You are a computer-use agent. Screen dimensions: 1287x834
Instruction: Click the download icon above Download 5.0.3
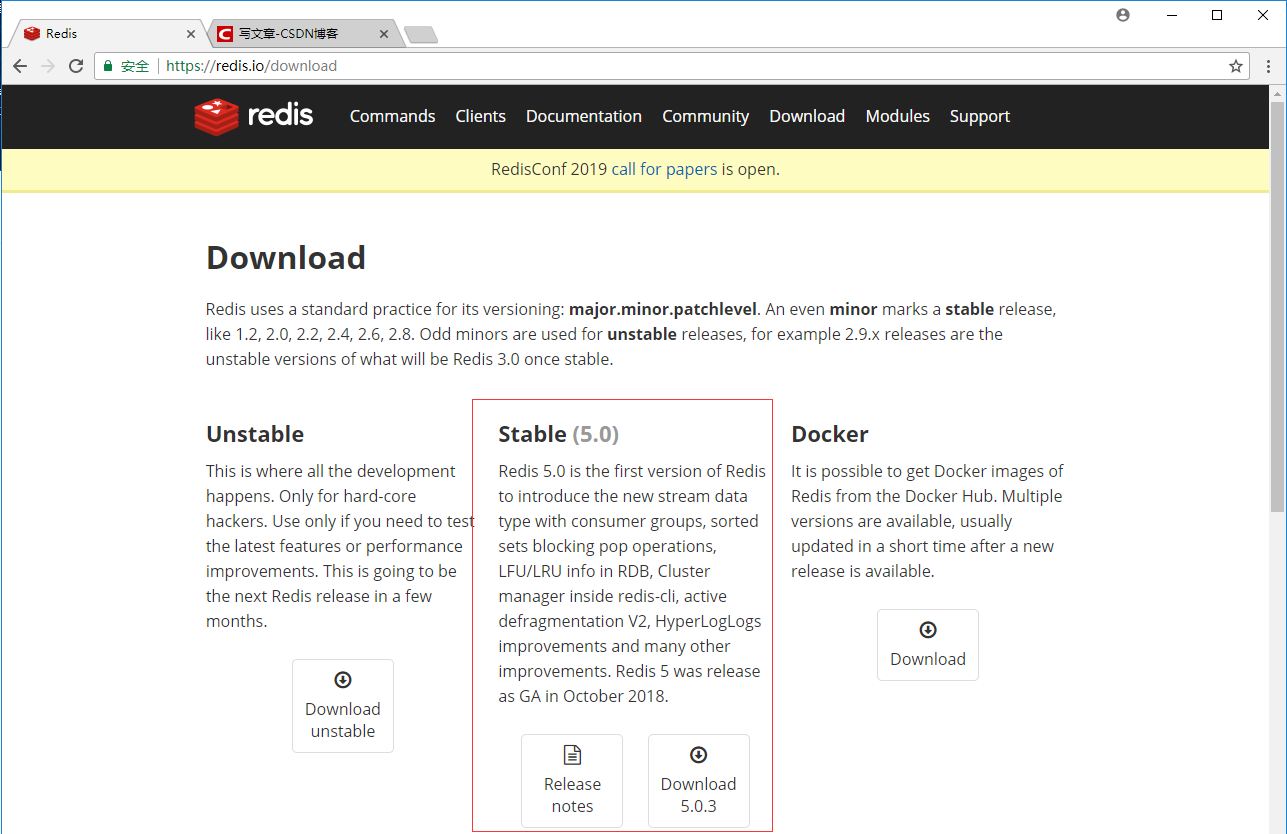pos(699,755)
